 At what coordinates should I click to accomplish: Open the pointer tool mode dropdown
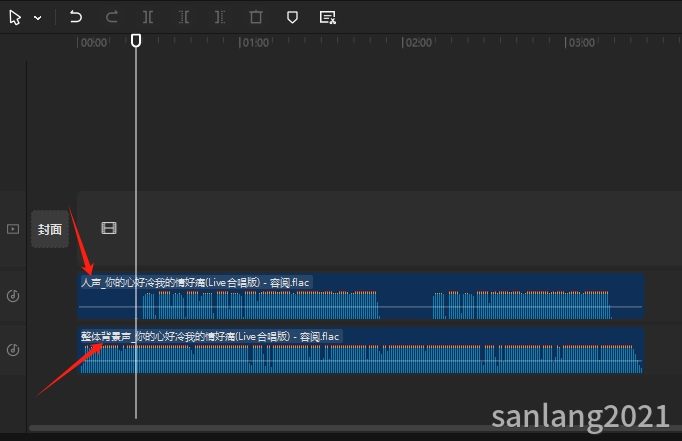point(37,18)
